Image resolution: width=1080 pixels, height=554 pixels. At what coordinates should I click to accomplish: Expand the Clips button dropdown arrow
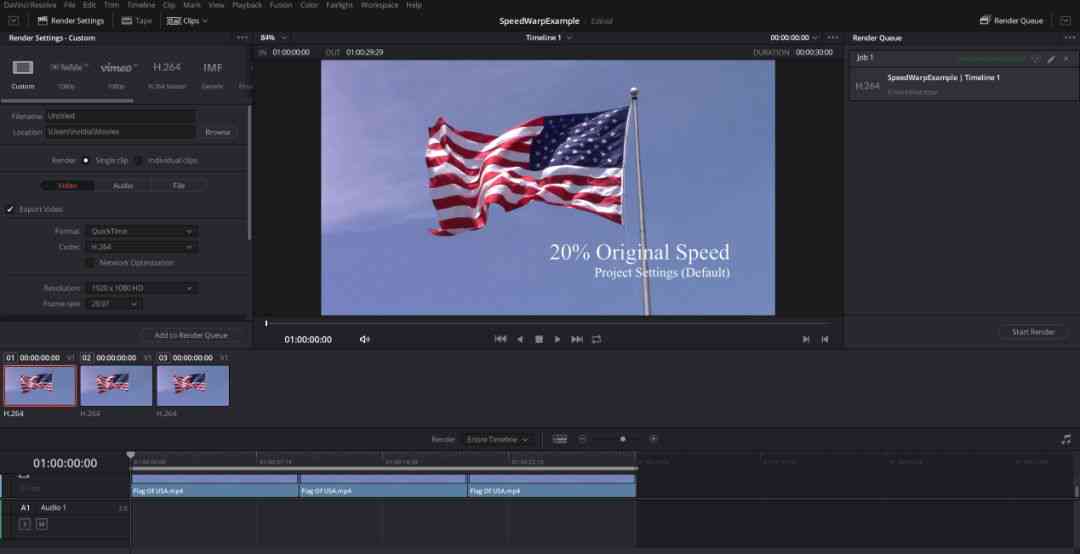205,21
